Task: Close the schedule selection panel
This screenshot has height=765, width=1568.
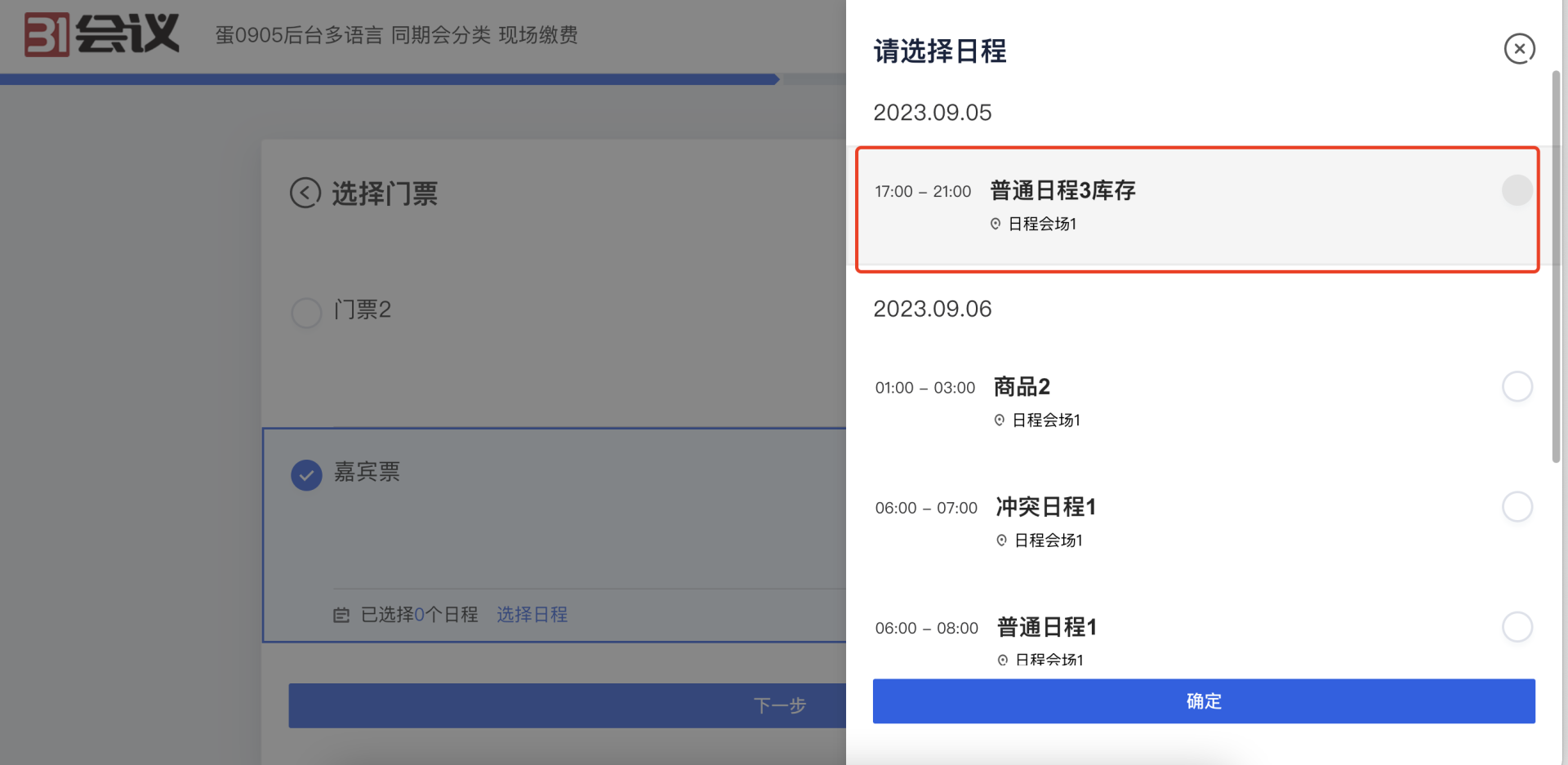Action: click(1519, 49)
